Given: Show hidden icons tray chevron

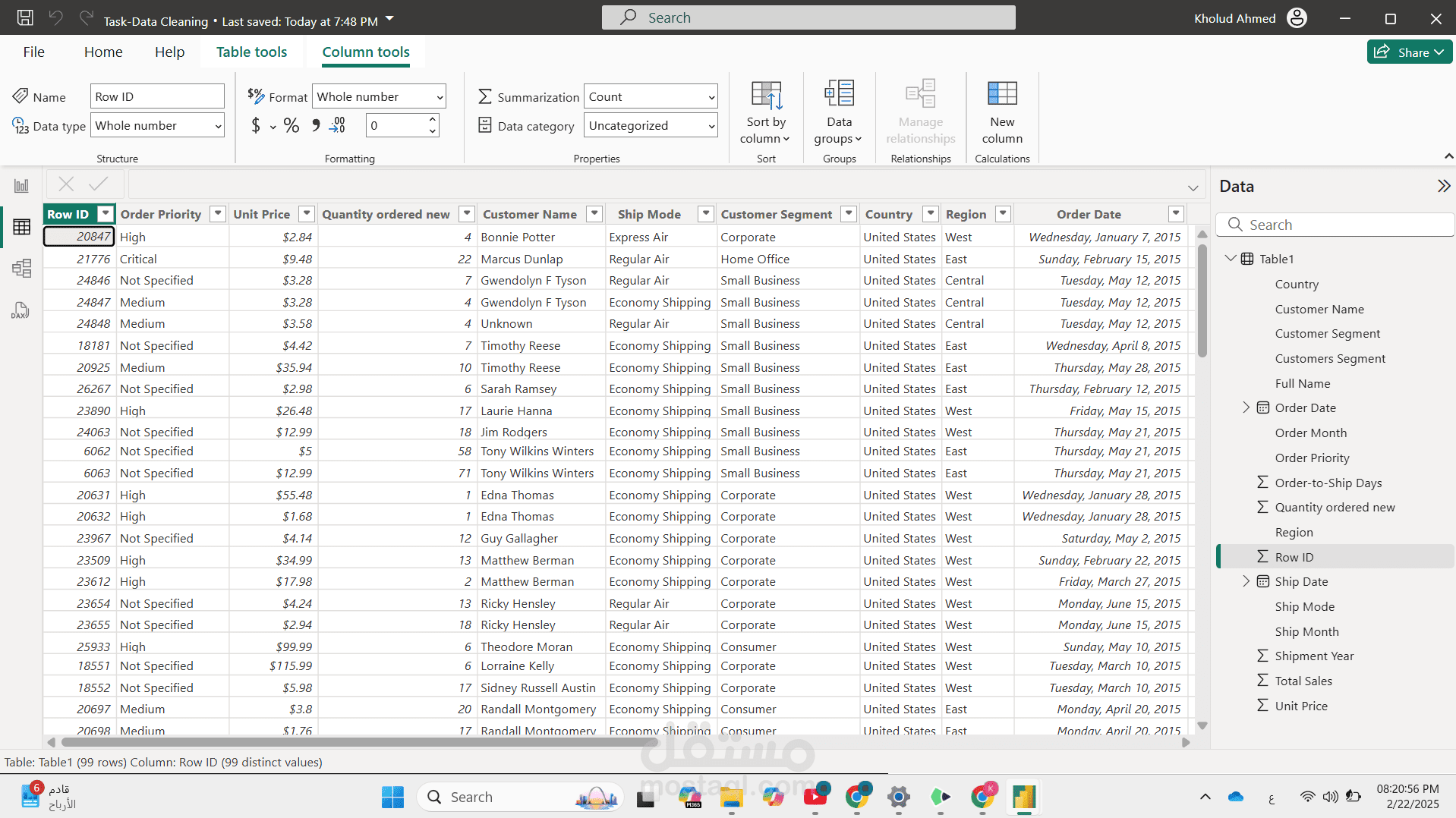Looking at the screenshot, I should pos(1205,797).
